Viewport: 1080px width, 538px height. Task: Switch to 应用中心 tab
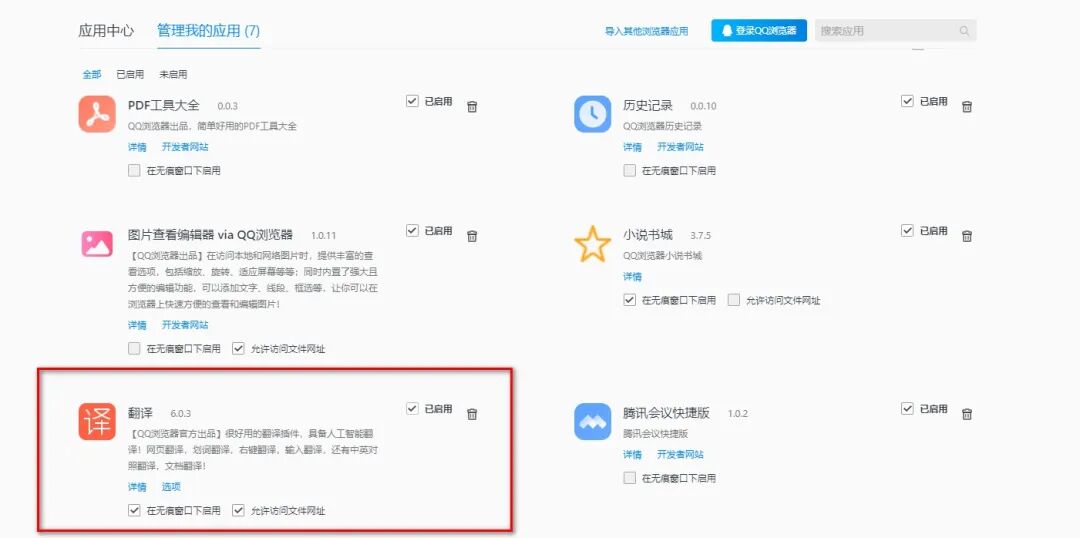point(106,31)
